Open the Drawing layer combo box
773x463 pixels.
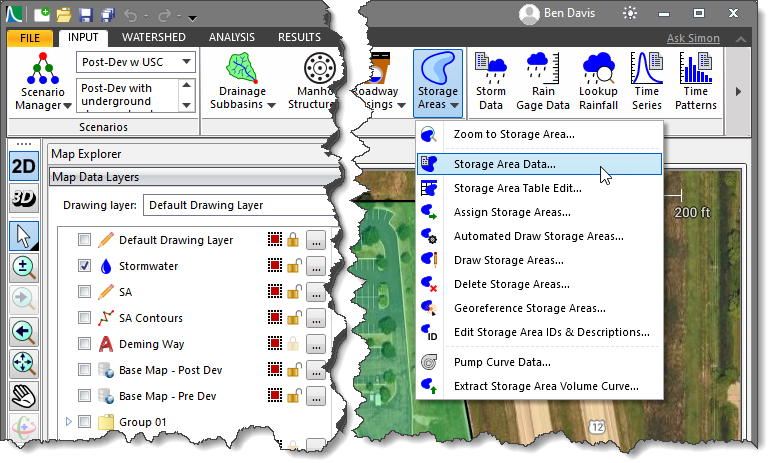coord(242,205)
